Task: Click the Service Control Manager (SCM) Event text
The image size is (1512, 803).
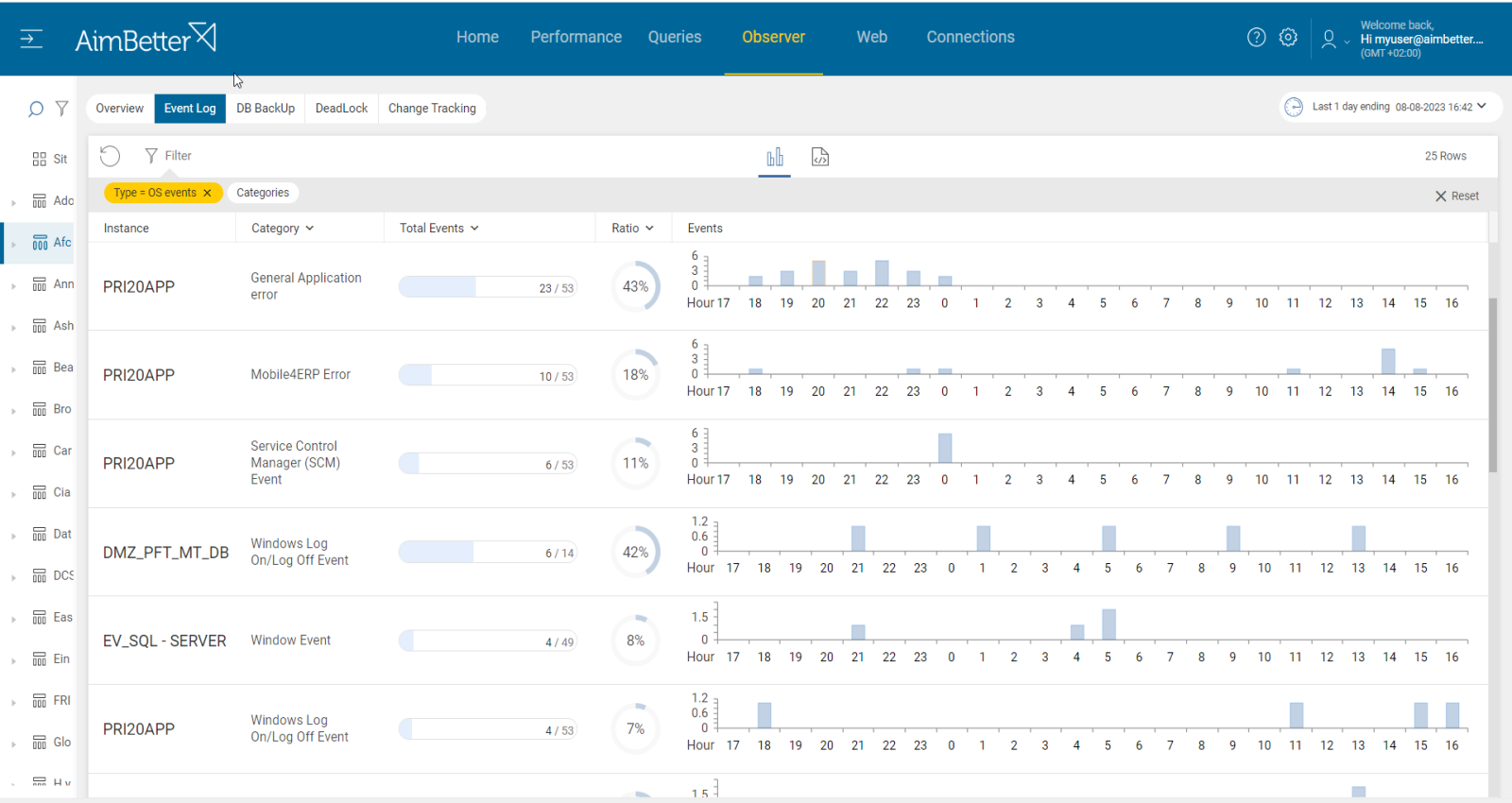Action: point(295,463)
